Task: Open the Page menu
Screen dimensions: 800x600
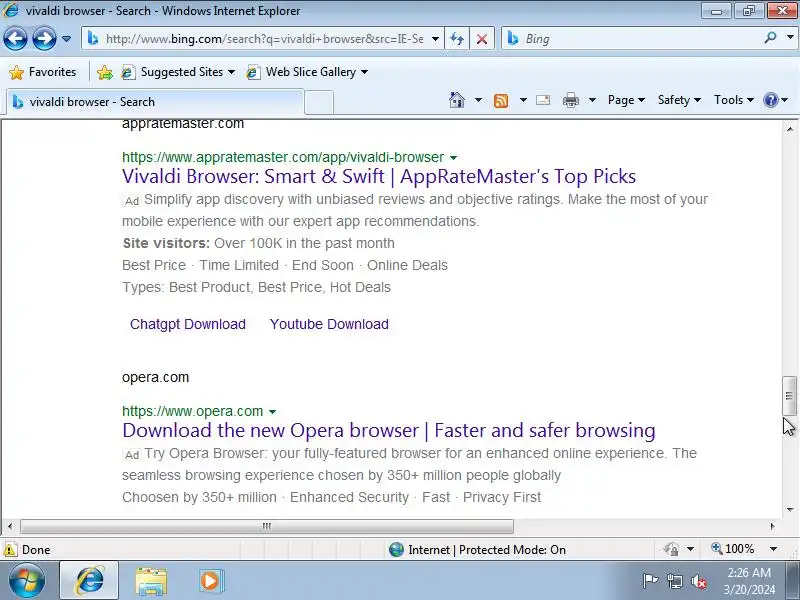Action: pyautogui.click(x=626, y=100)
